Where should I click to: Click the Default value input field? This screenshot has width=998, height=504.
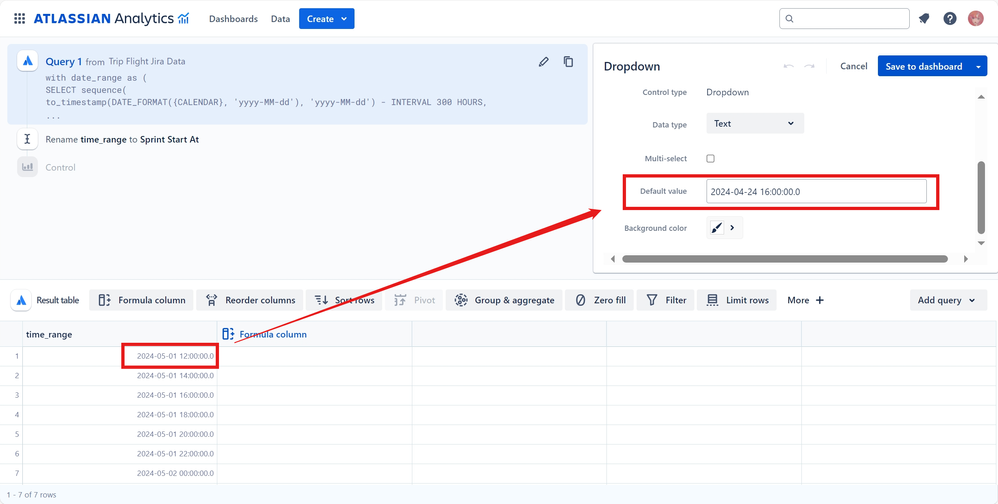click(816, 191)
